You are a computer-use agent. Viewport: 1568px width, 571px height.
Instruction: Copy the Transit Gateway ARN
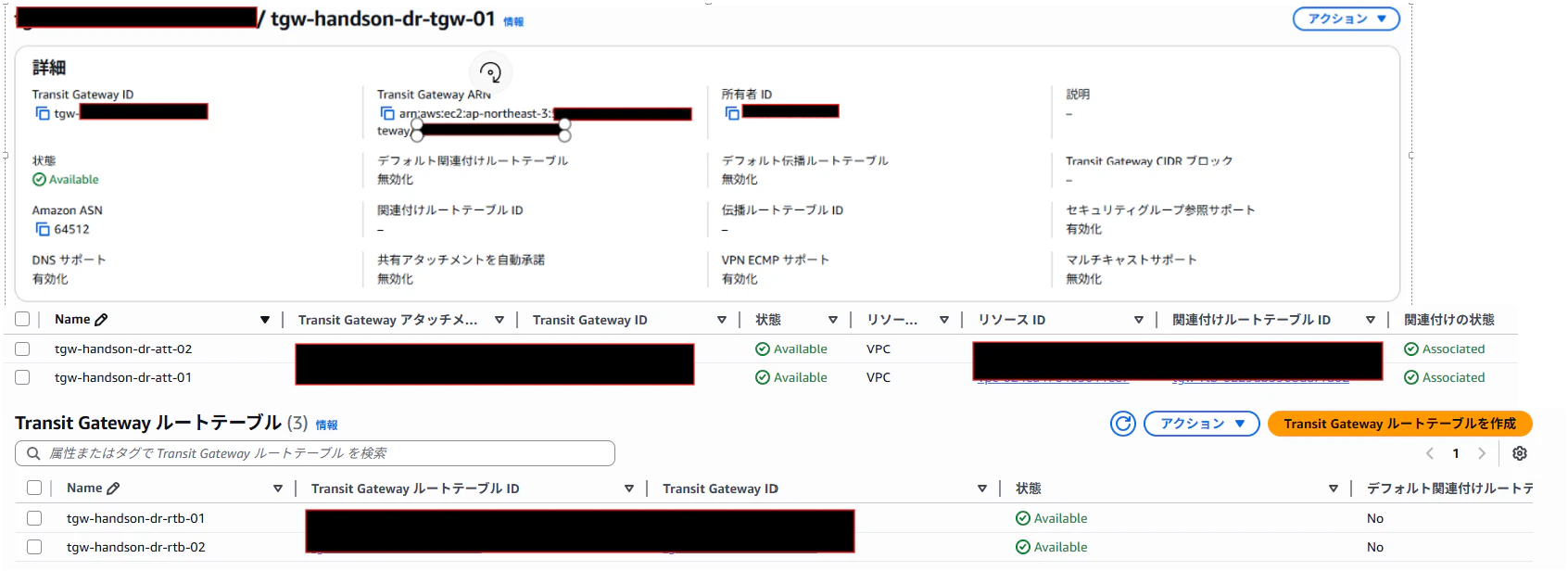click(x=387, y=113)
